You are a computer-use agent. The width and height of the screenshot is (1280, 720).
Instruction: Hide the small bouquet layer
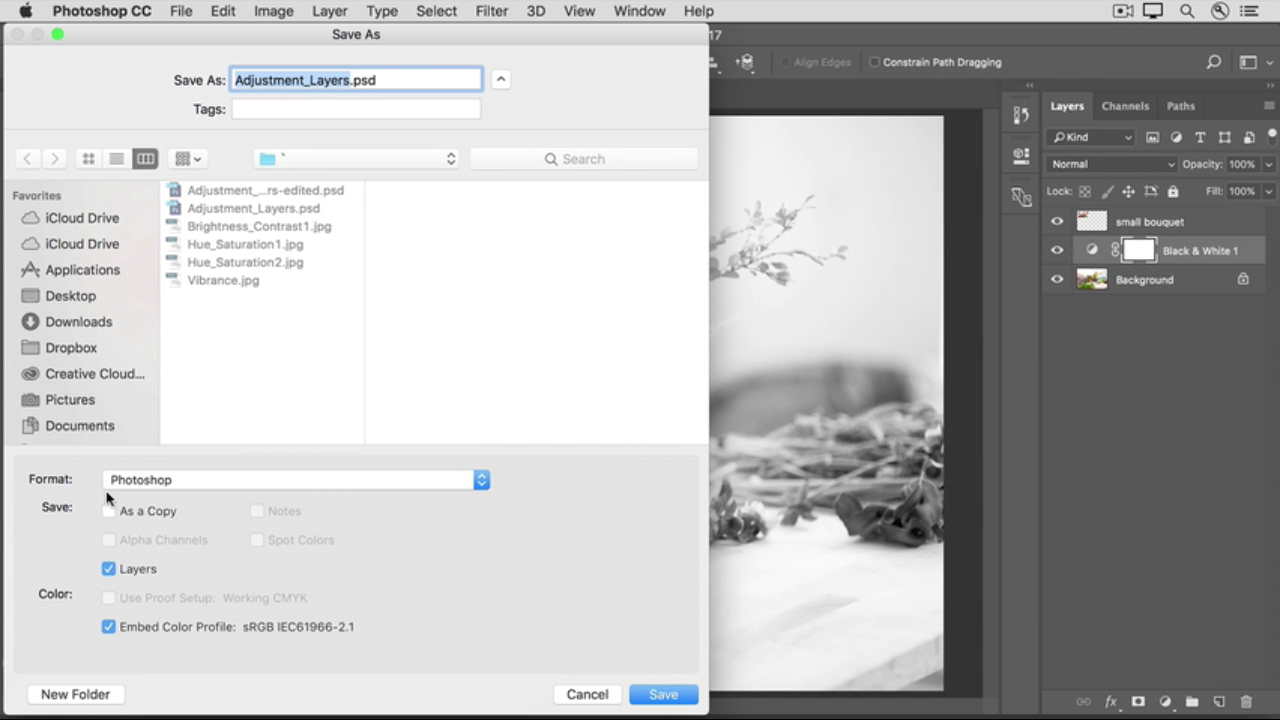(x=1057, y=222)
